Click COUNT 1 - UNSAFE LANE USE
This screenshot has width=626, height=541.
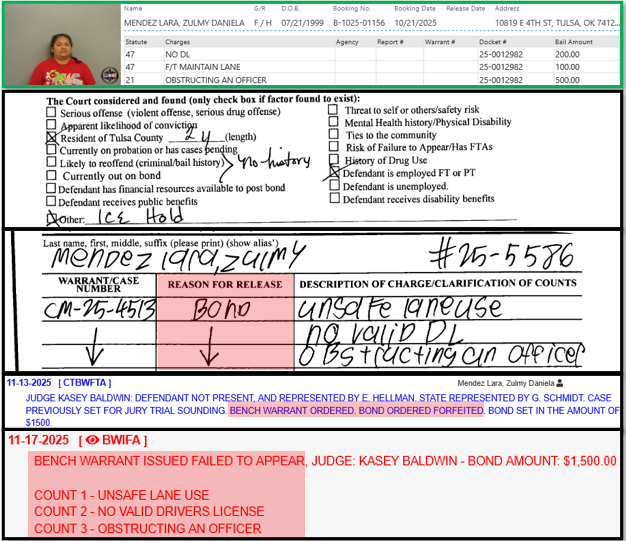(121, 495)
